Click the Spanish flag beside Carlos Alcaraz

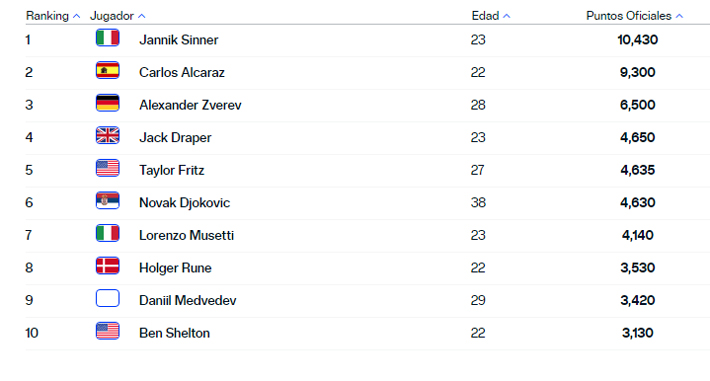[107, 70]
